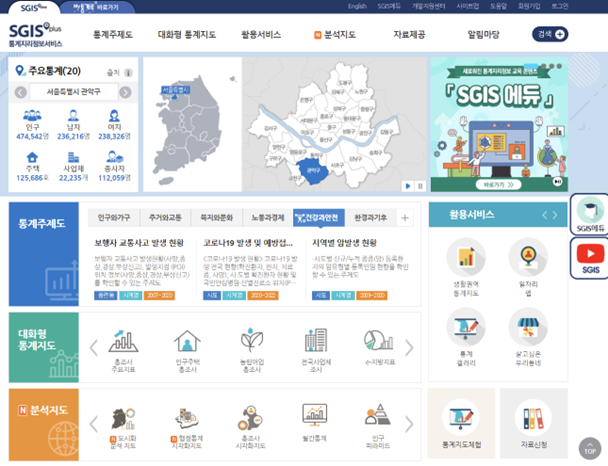Go to the next region in 주요통계
This screenshot has width=608, height=466.
pos(125,92)
